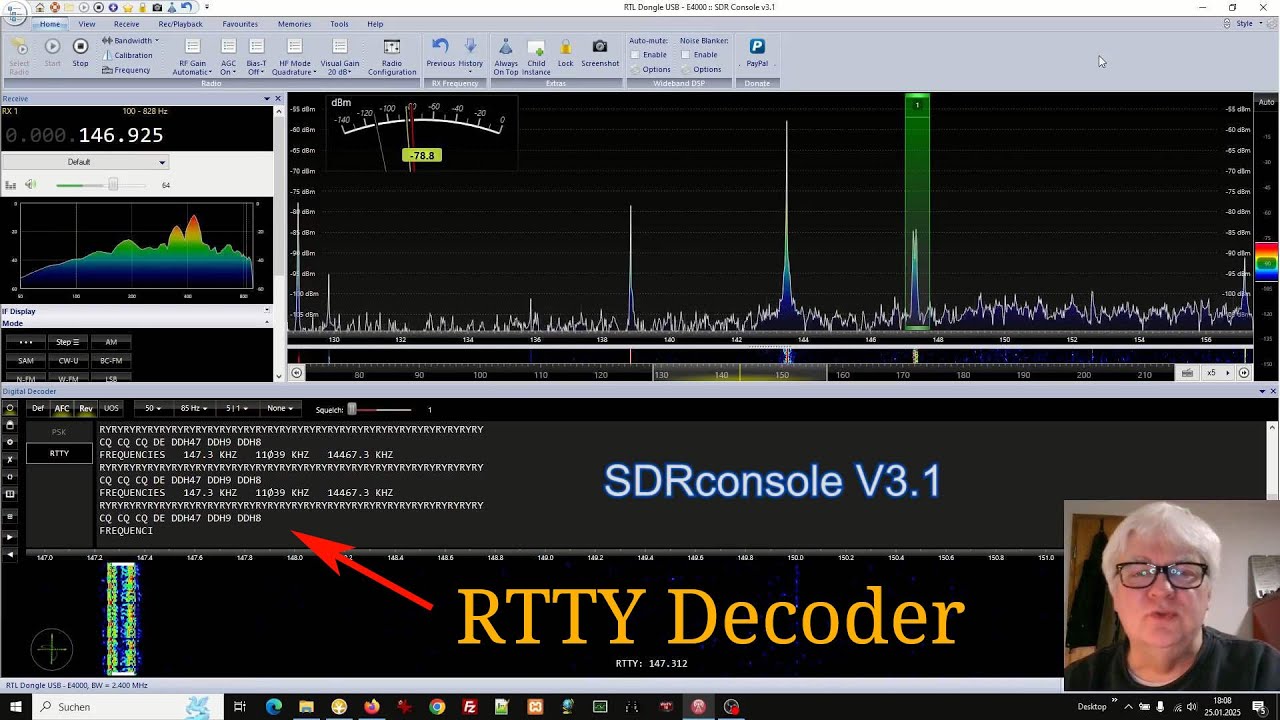
Task: Open Visual Gain 20 dB dropdown
Action: click(x=340, y=57)
